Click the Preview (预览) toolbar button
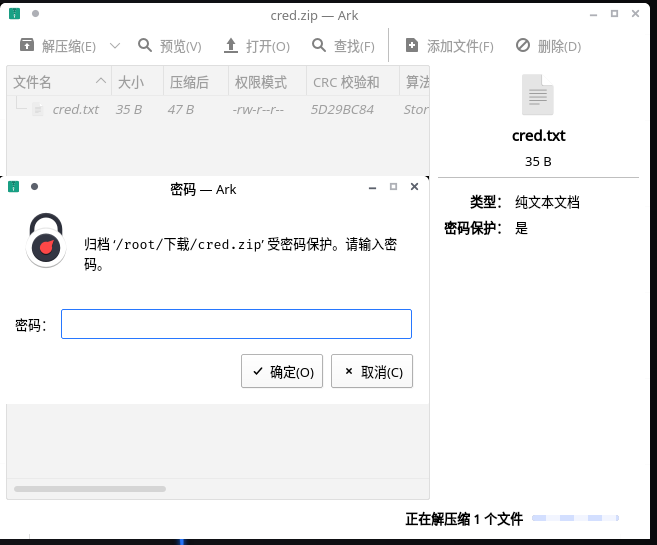This screenshot has width=657, height=545. click(170, 46)
